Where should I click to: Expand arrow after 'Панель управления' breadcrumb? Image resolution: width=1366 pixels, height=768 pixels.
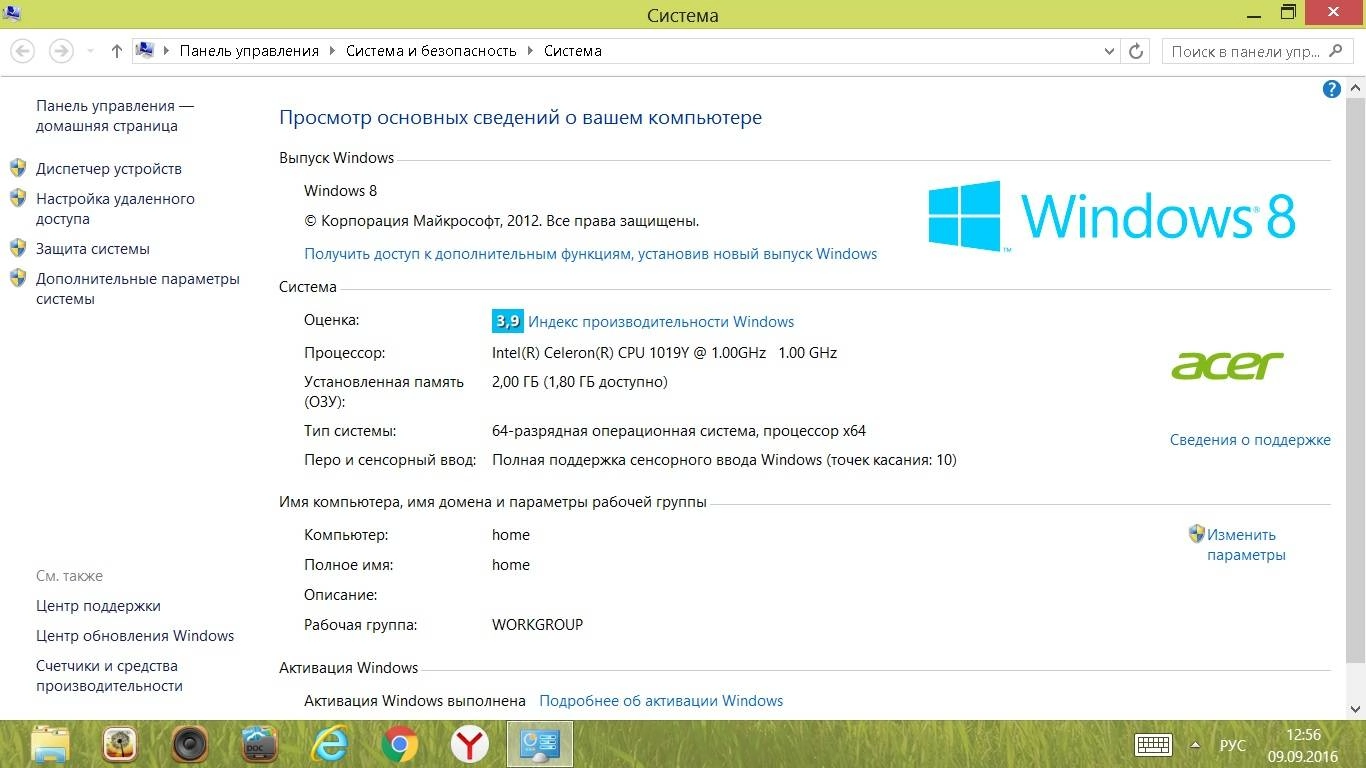pos(333,51)
